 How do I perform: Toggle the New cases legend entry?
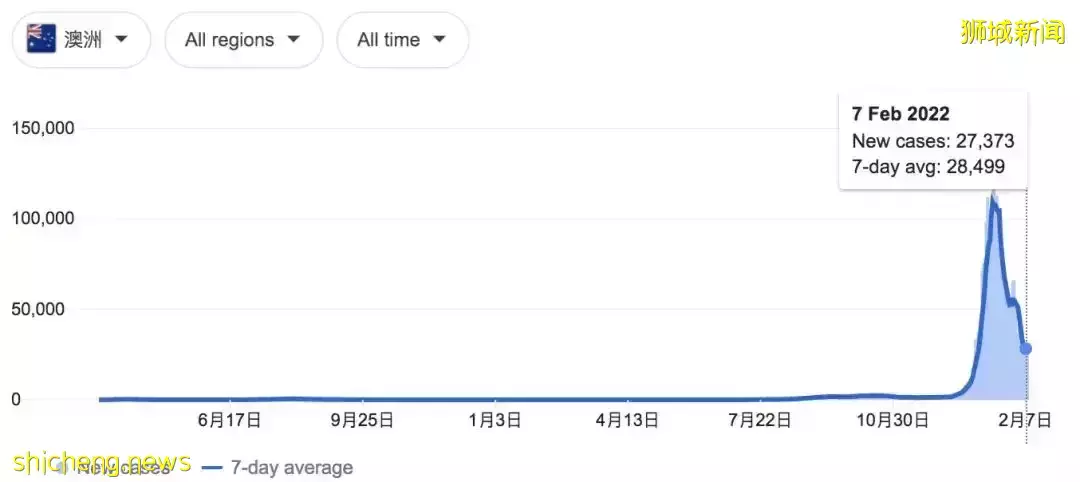(114, 469)
